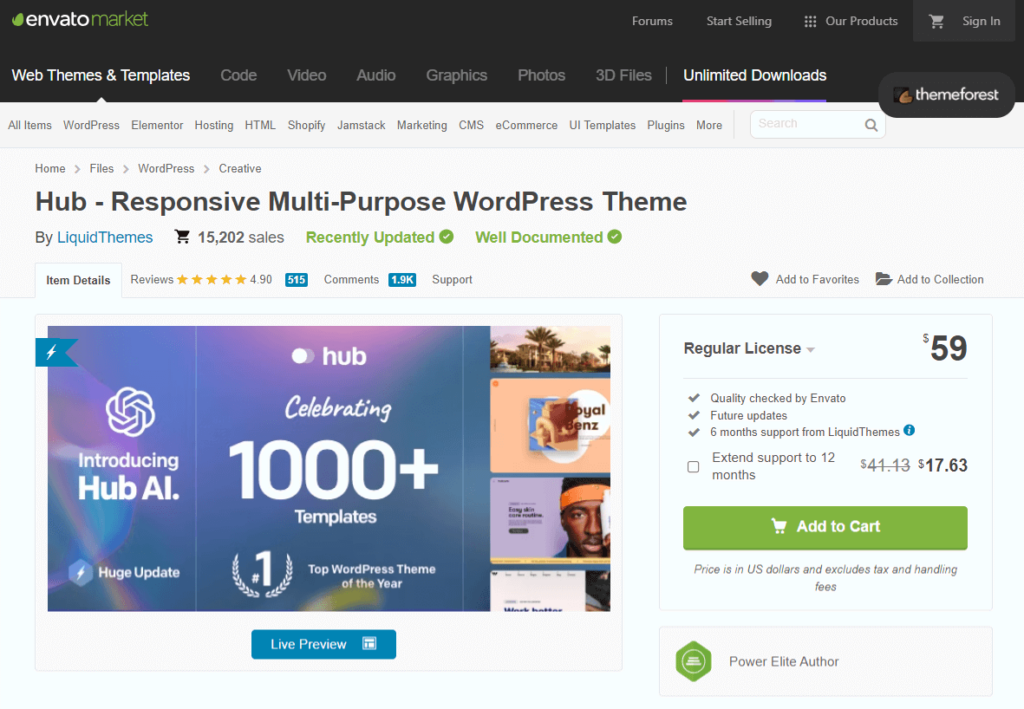Click the cart icon next to sales count

point(182,236)
